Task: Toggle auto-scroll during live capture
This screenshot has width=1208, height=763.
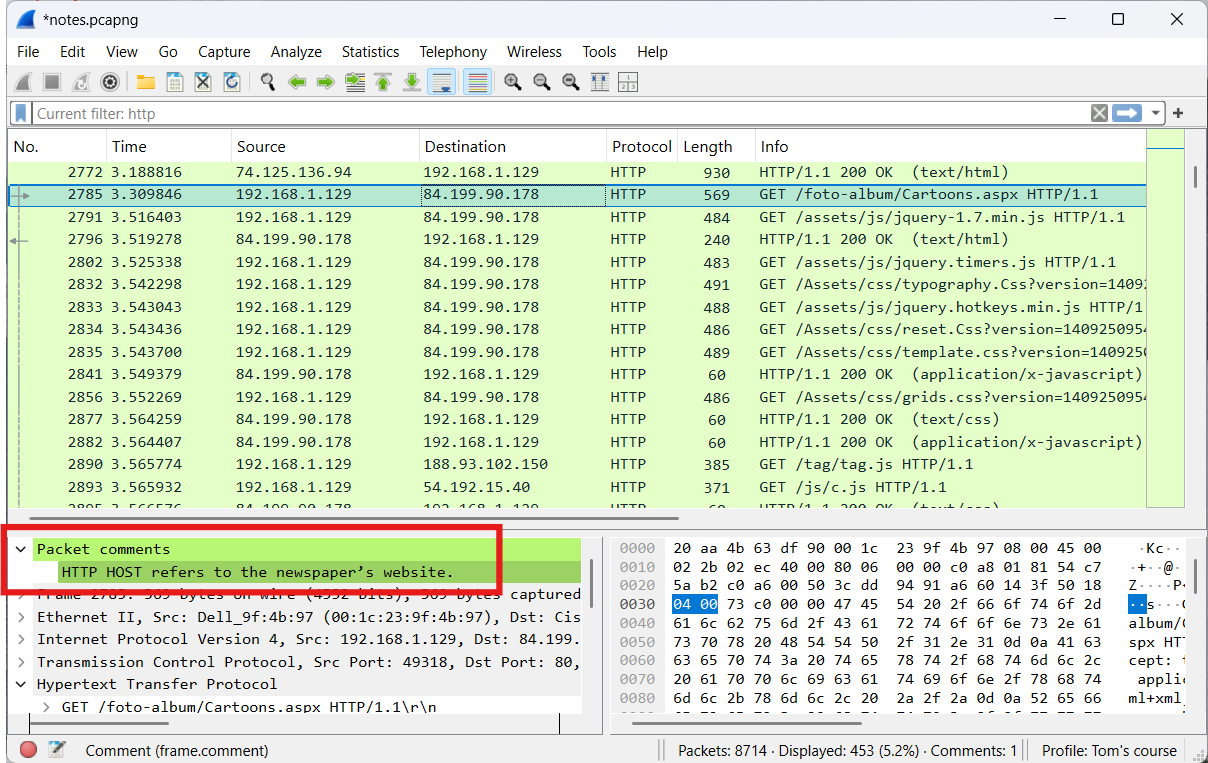Action: click(x=441, y=82)
